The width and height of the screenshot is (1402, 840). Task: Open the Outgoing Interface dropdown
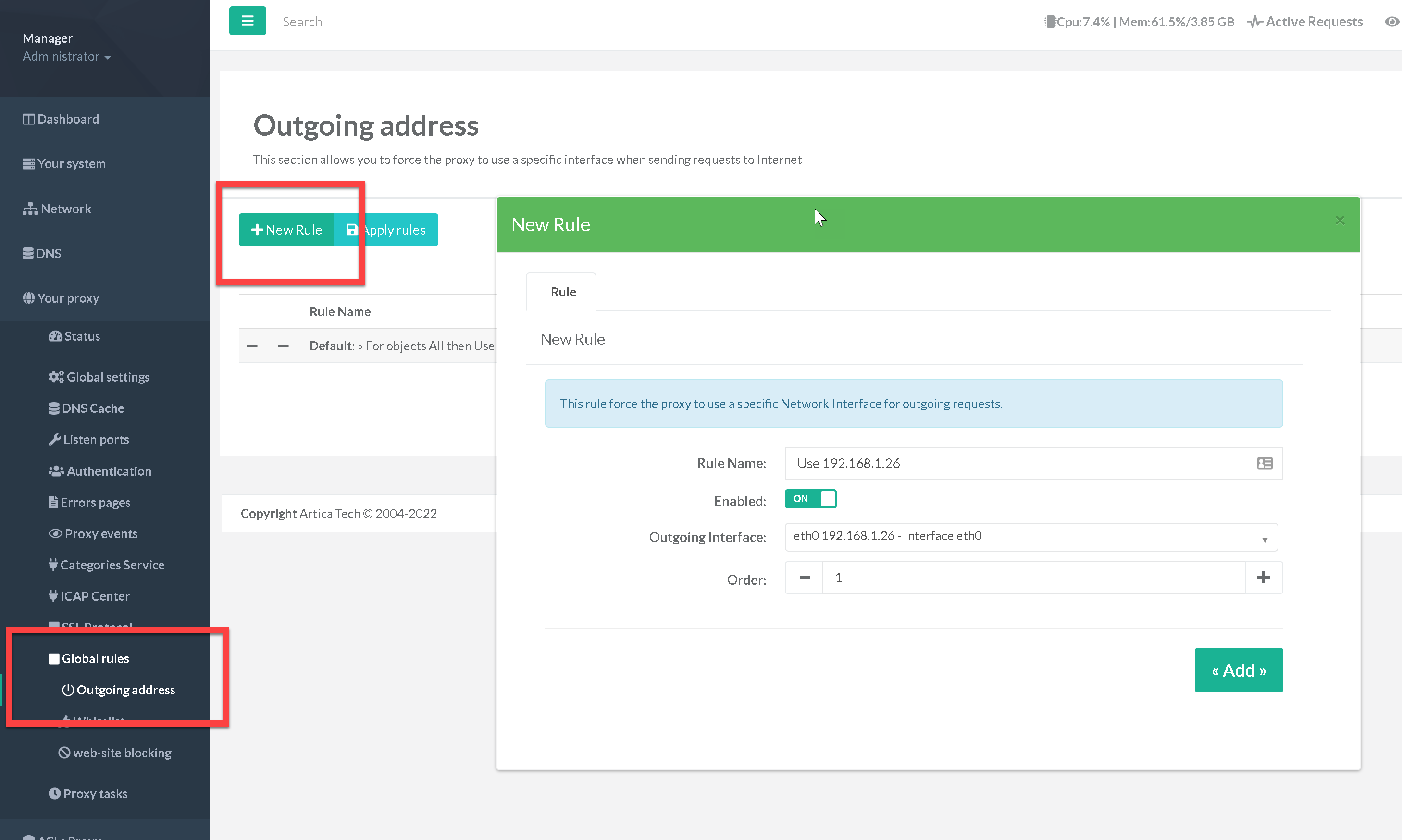1030,537
